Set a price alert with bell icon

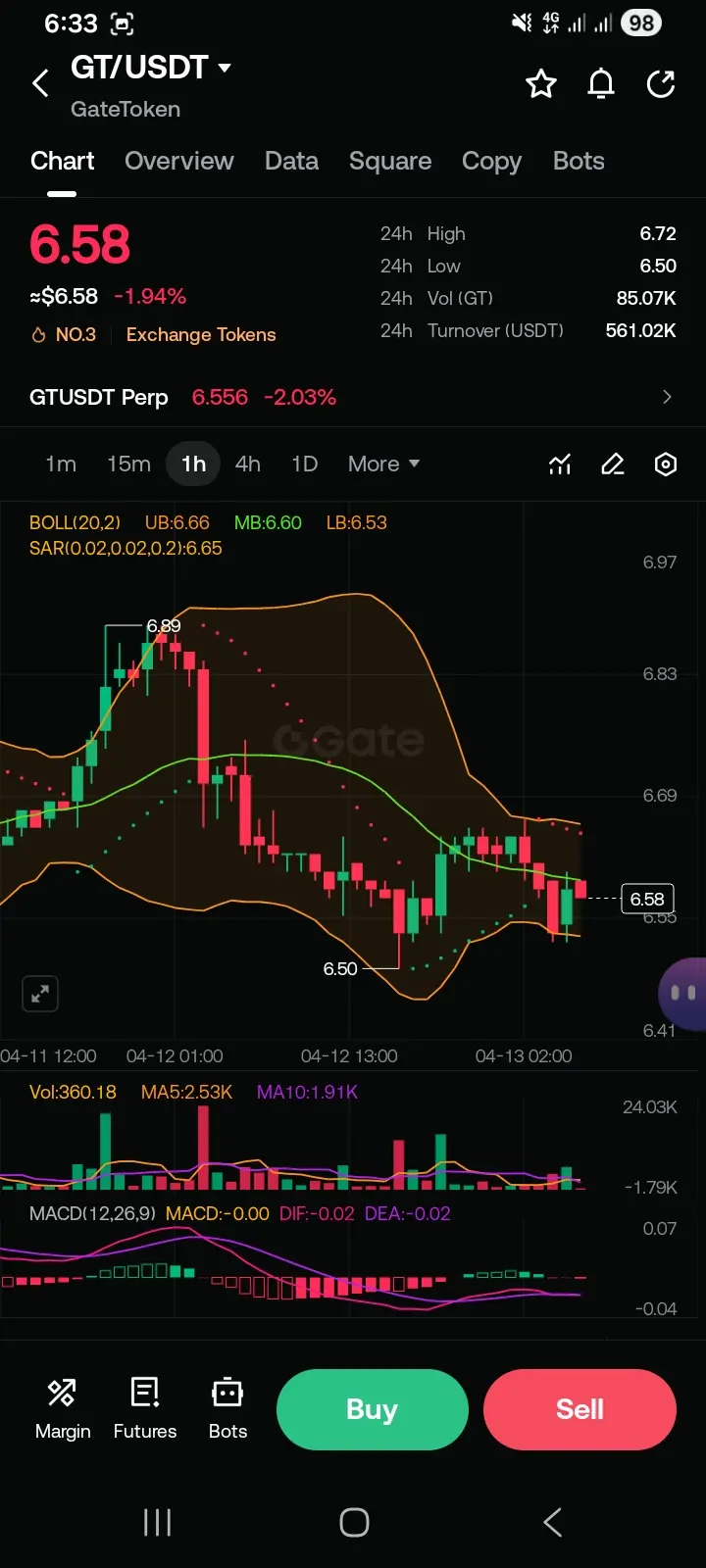(601, 84)
